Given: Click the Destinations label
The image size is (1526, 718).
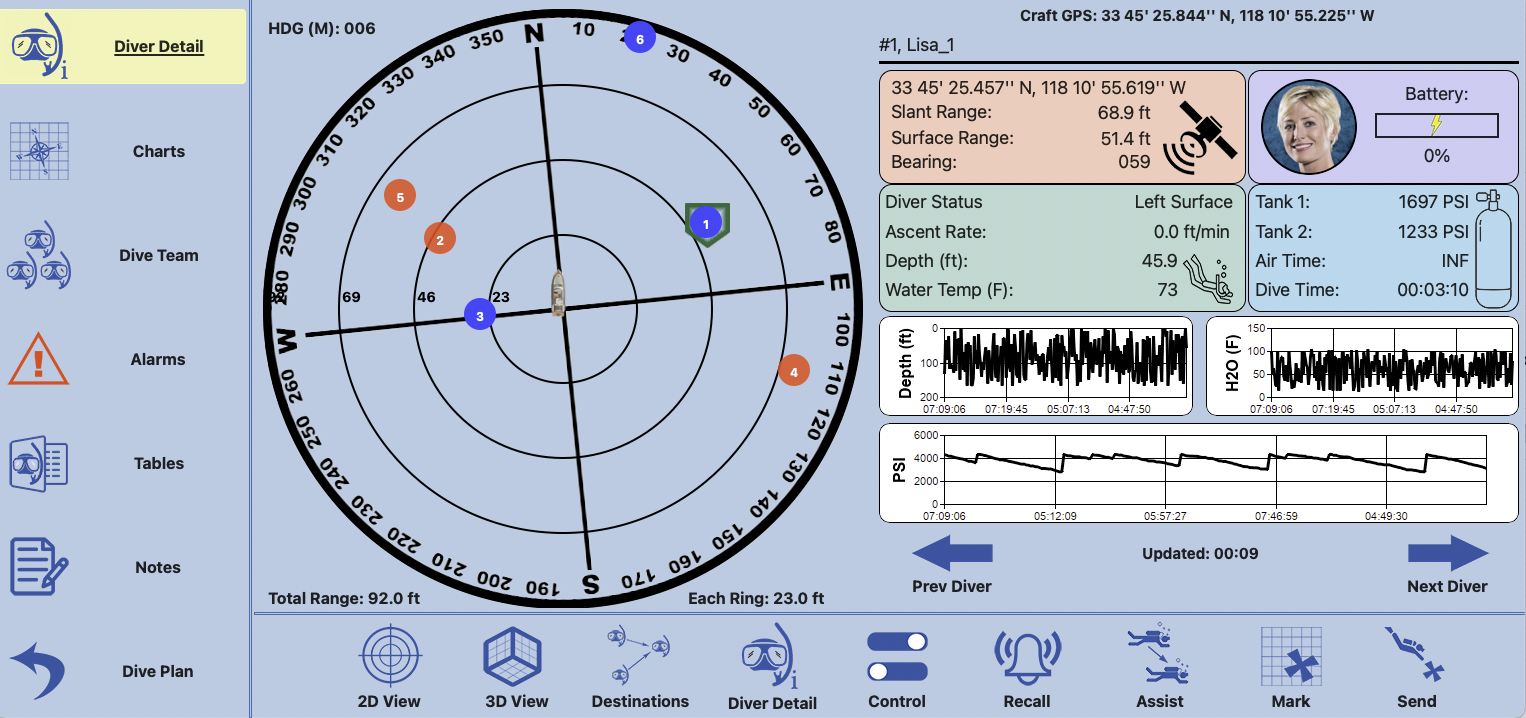Looking at the screenshot, I should 640,701.
